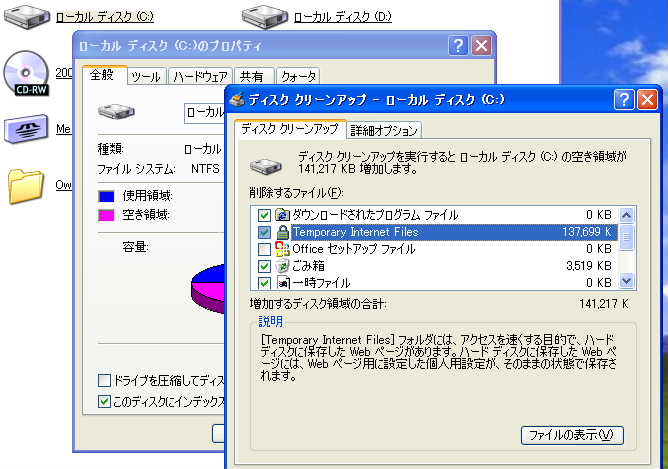
Task: Click the recycle bin icon in list
Action: (282, 266)
